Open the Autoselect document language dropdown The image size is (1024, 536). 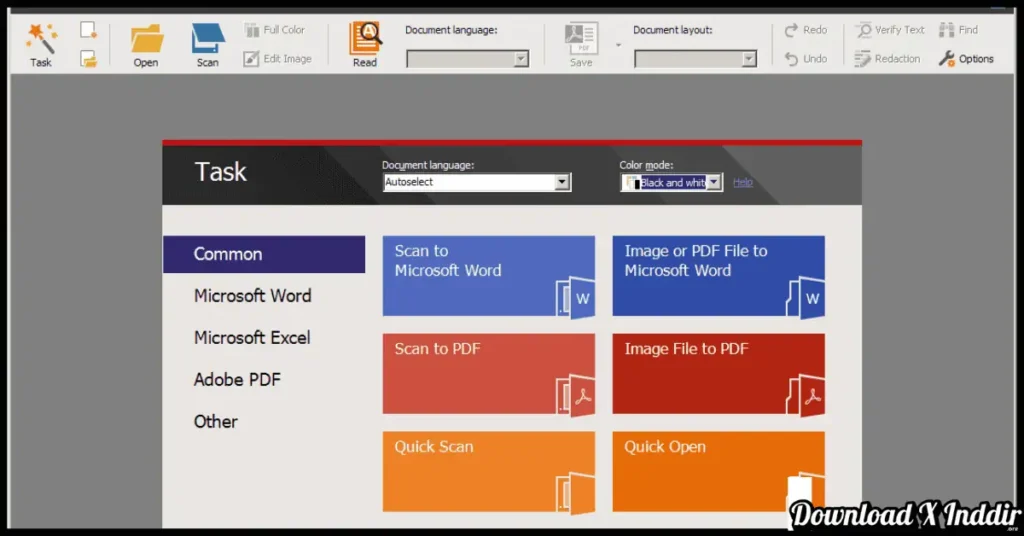point(562,183)
